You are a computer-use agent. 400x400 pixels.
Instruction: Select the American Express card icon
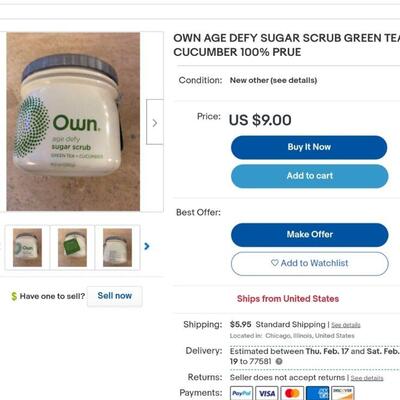317,393
